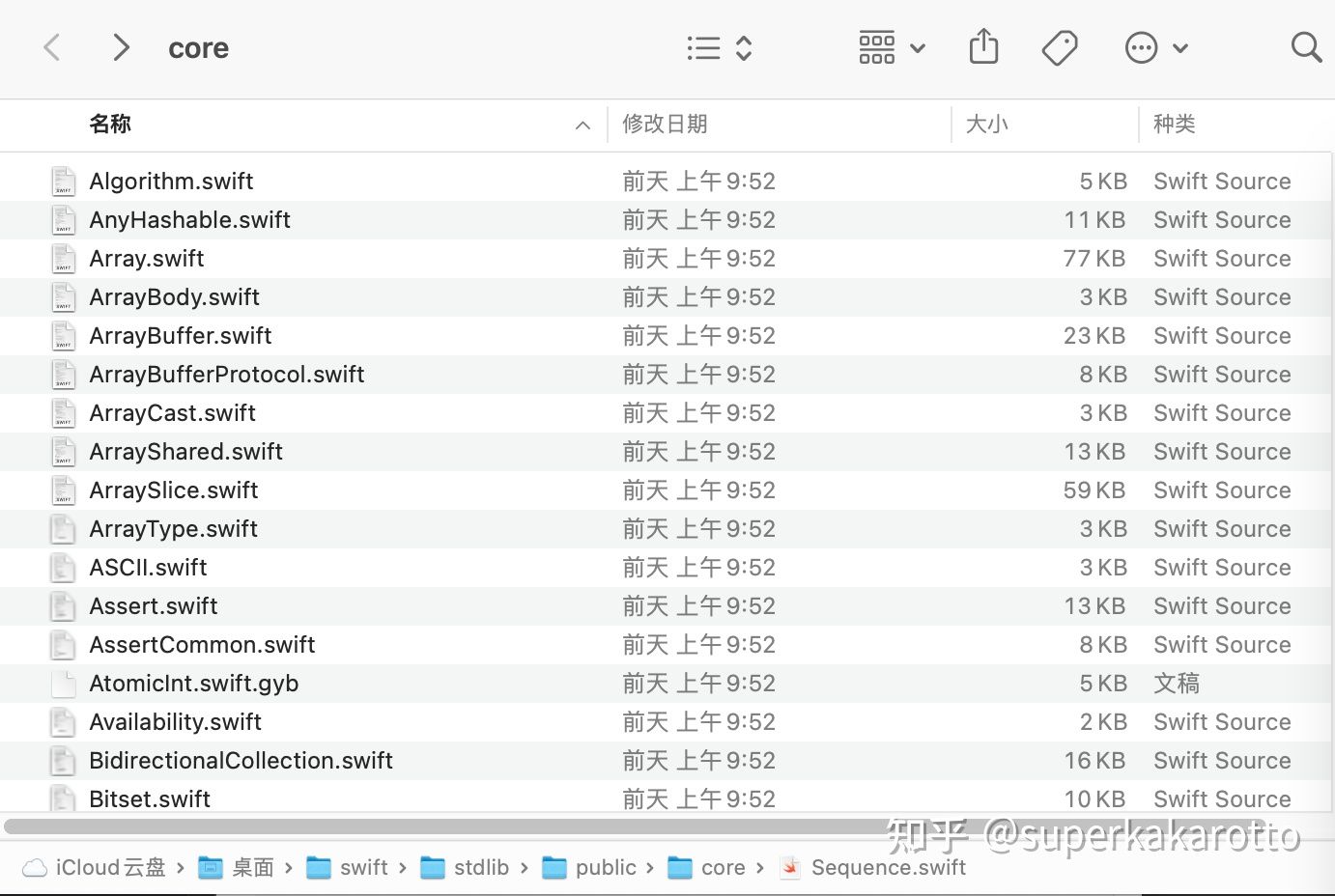Click the 桌面 folder icon in path bar
The height and width of the screenshot is (896, 1335).
coord(211,867)
